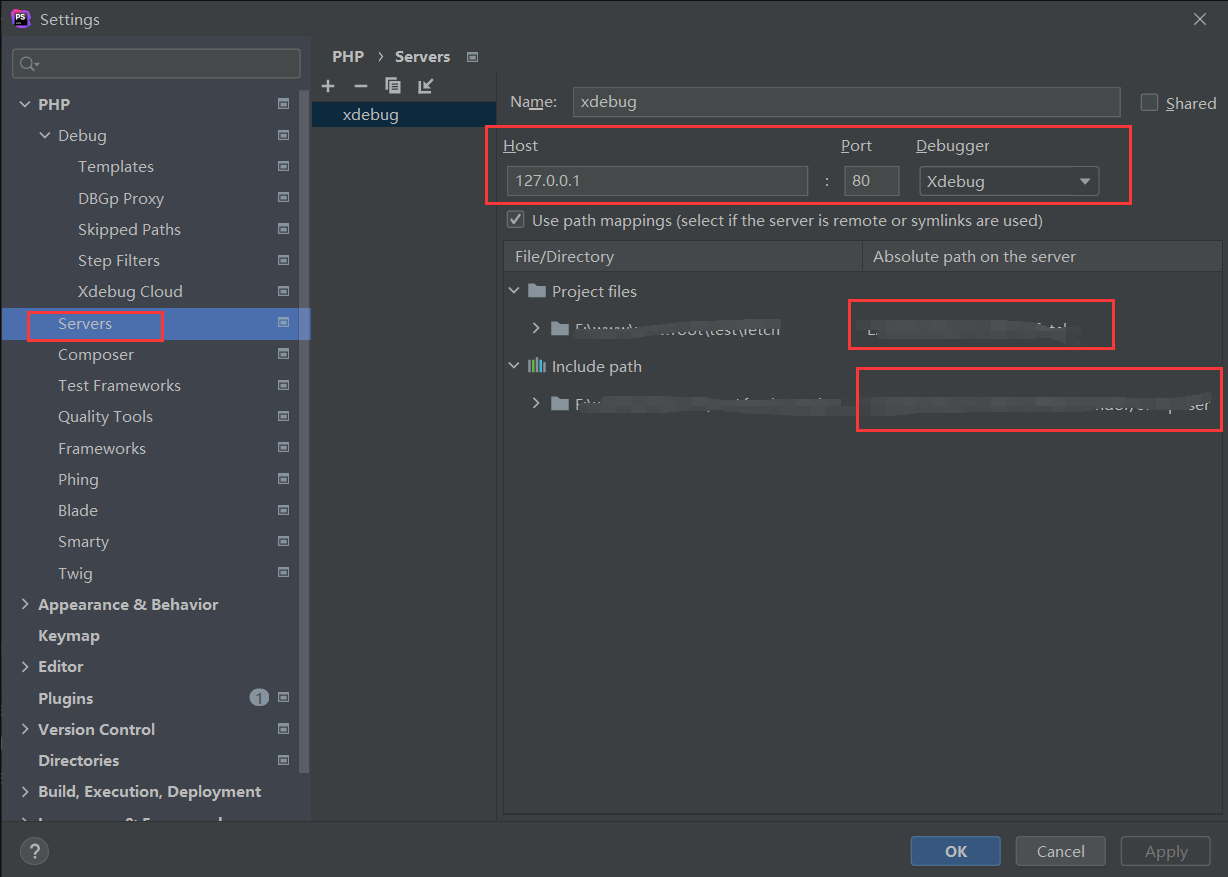Click the project-level icon on the Composer row
This screenshot has height=877, width=1228.
(x=284, y=354)
